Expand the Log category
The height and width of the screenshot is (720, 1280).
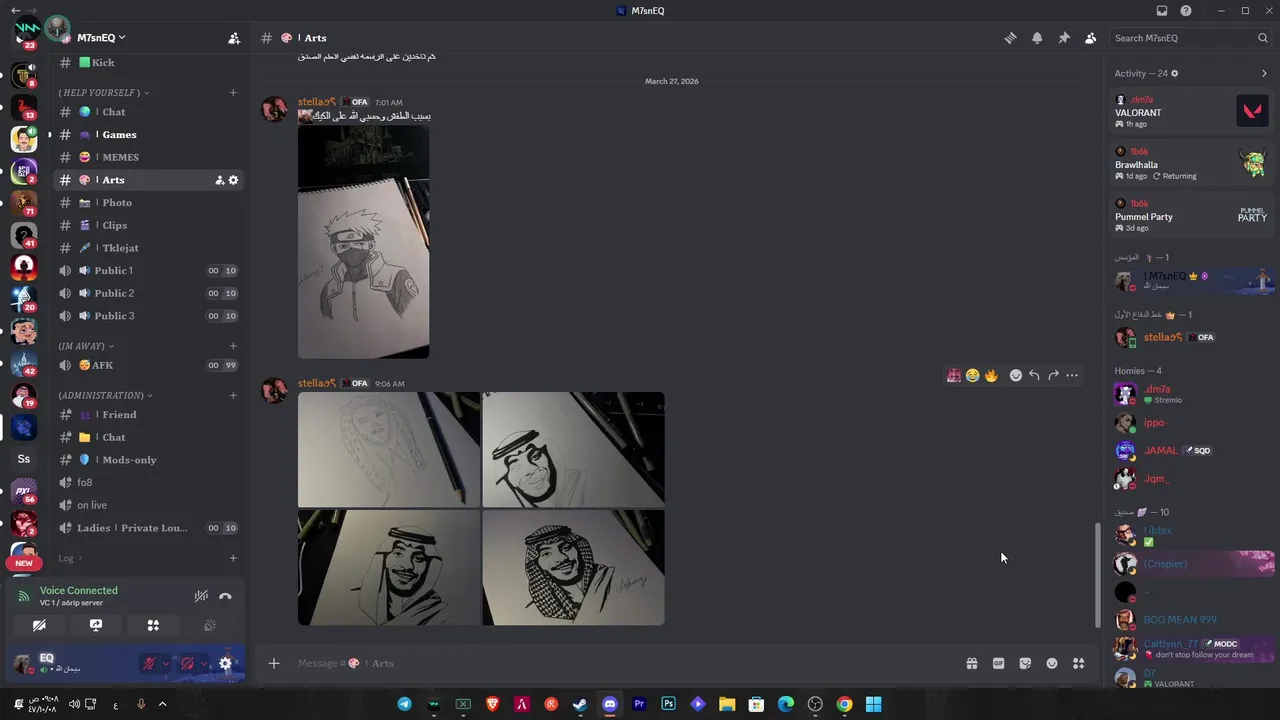click(x=69, y=558)
